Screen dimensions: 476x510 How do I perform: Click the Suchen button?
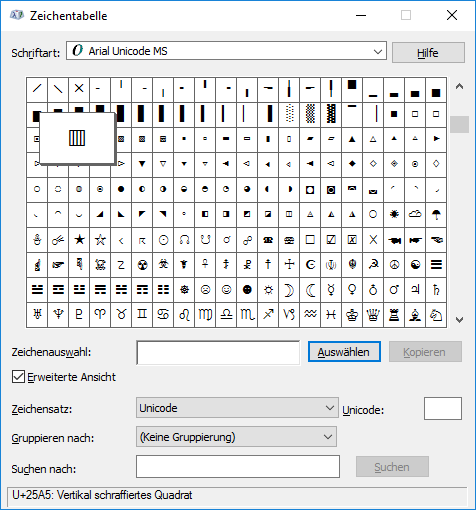tap(392, 467)
